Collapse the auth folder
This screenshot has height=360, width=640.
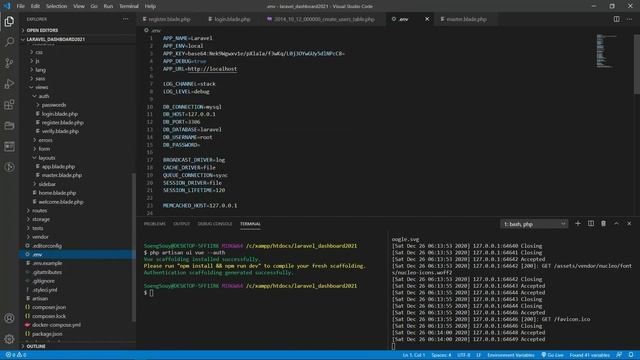[44, 96]
